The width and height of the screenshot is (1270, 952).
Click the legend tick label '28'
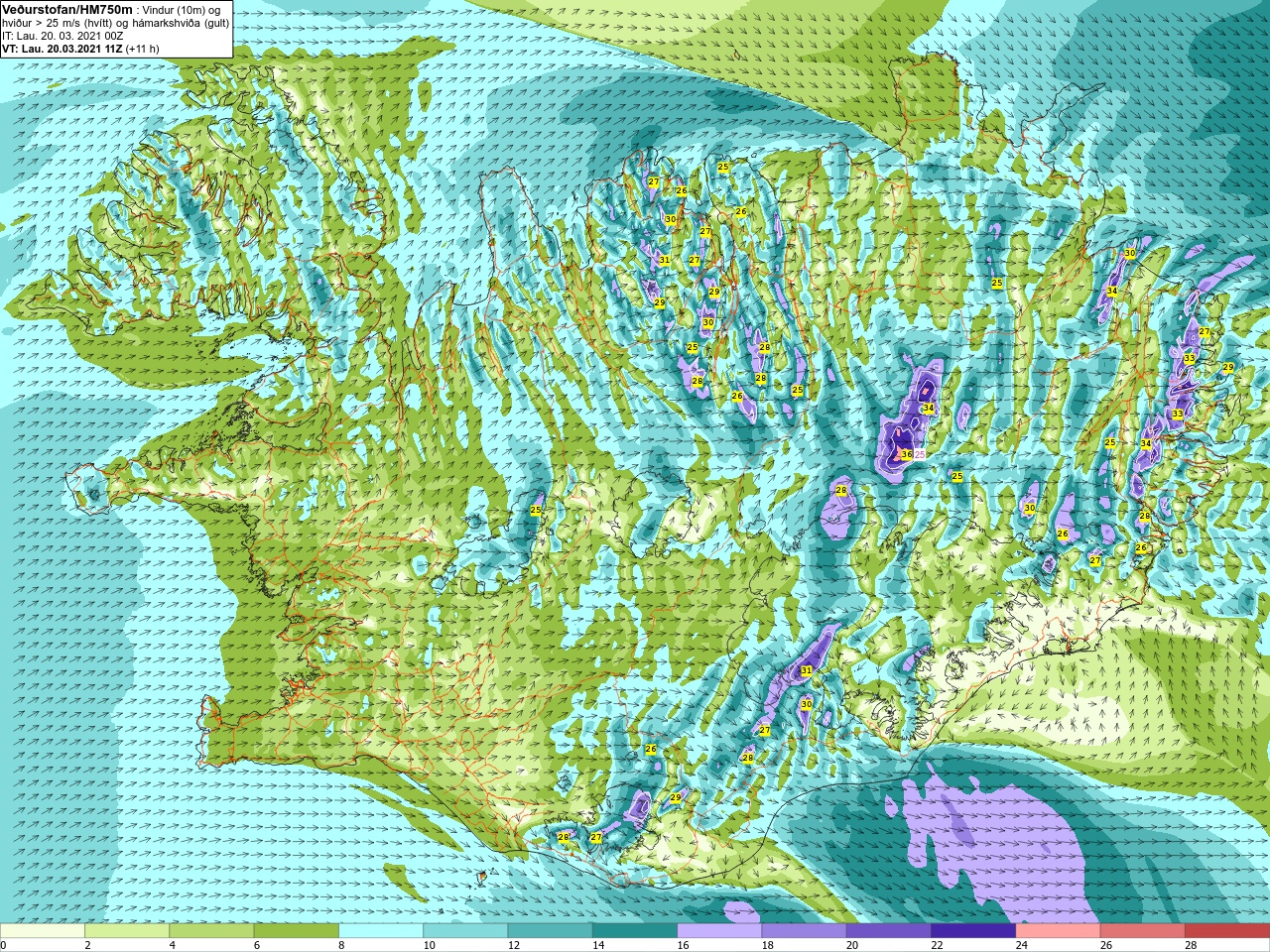coord(1190,945)
